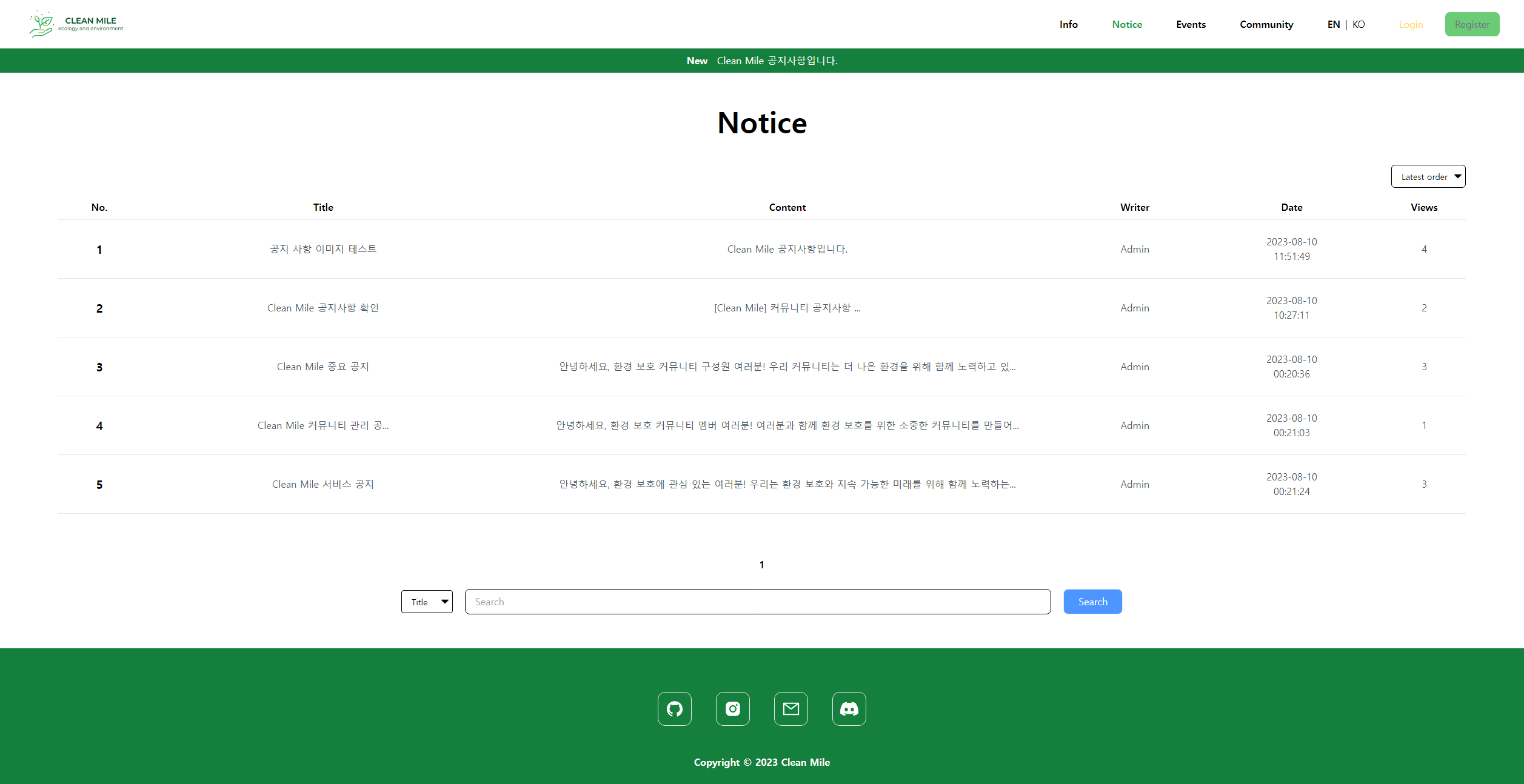This screenshot has height=784, width=1524.
Task: Click the Title column header
Action: click(323, 207)
